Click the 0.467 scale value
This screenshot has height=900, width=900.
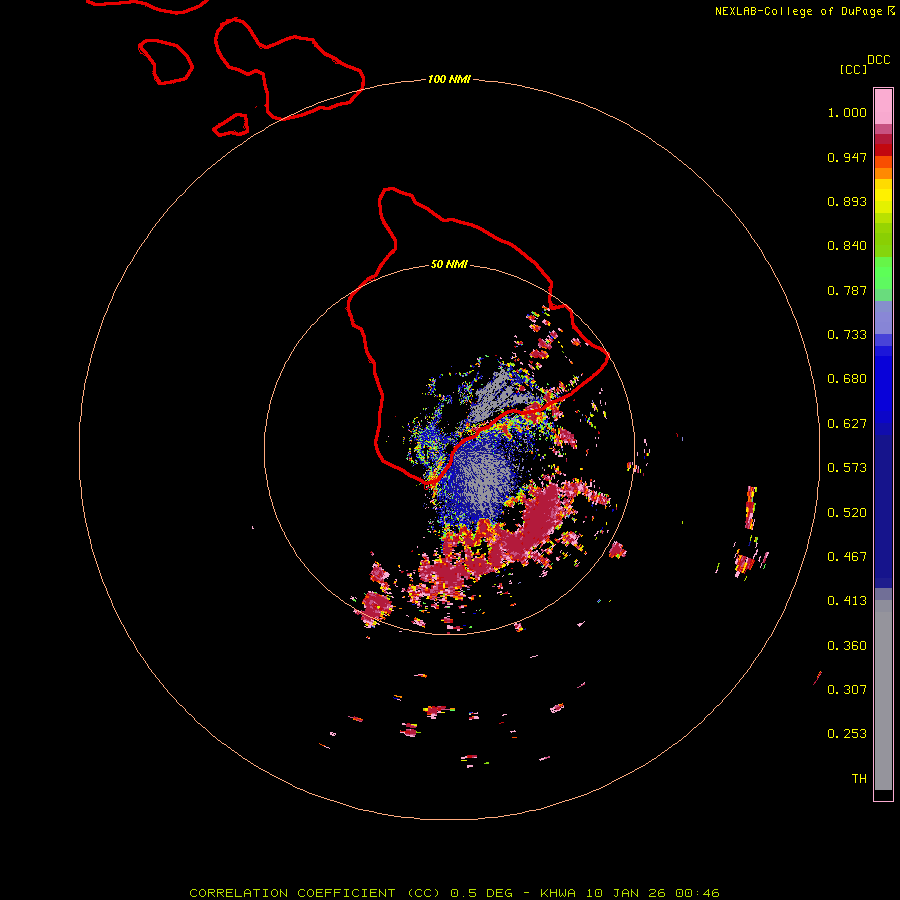(847, 557)
